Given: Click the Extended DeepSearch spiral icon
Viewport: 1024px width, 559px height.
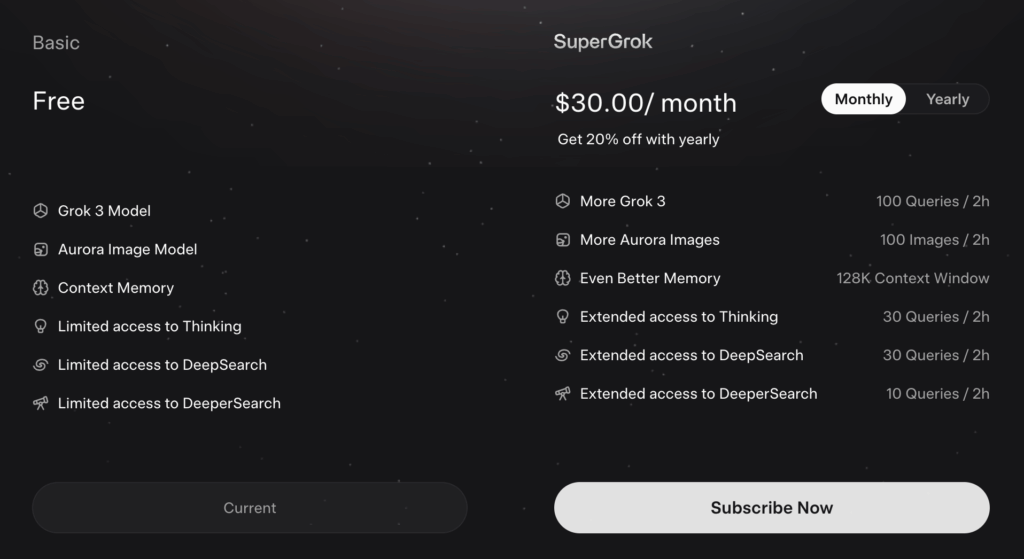Looking at the screenshot, I should tap(562, 355).
